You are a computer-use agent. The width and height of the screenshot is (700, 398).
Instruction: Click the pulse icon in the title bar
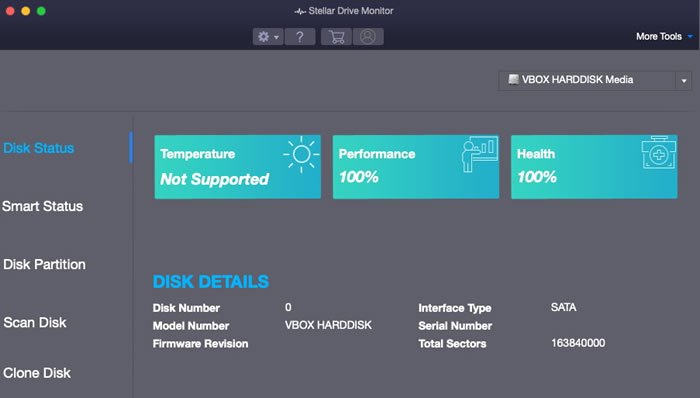(x=300, y=12)
